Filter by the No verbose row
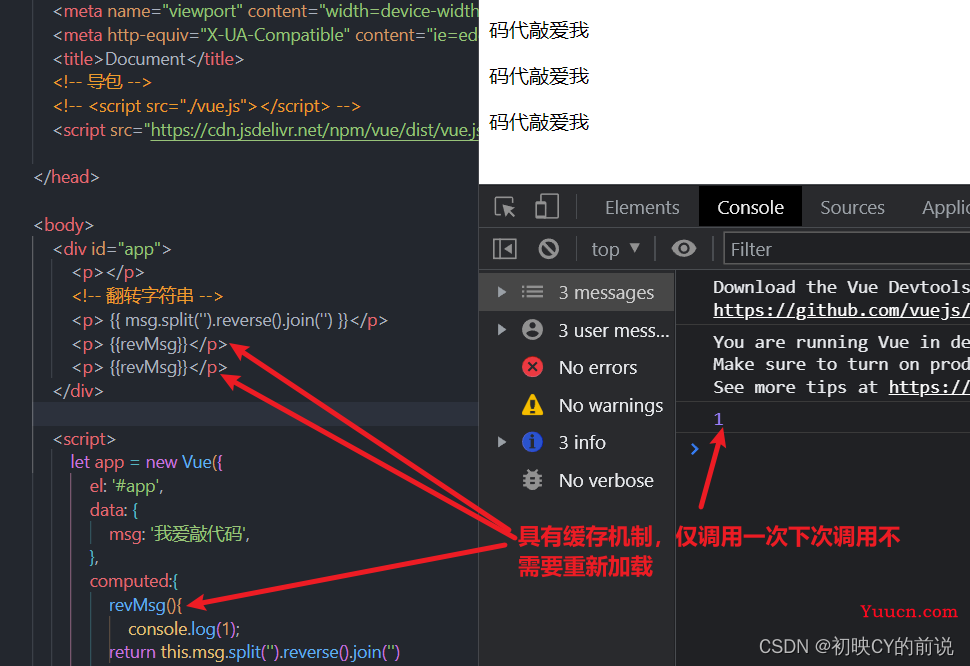Image resolution: width=970 pixels, height=666 pixels. [577, 480]
